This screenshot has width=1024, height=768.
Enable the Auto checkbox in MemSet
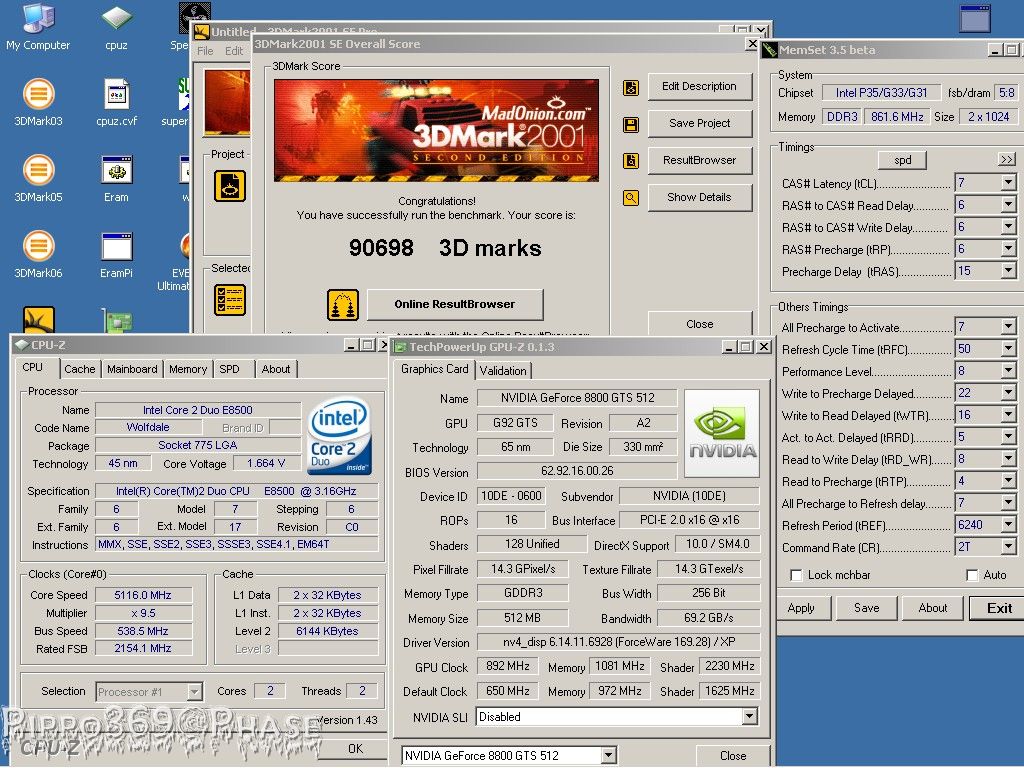(x=972, y=575)
